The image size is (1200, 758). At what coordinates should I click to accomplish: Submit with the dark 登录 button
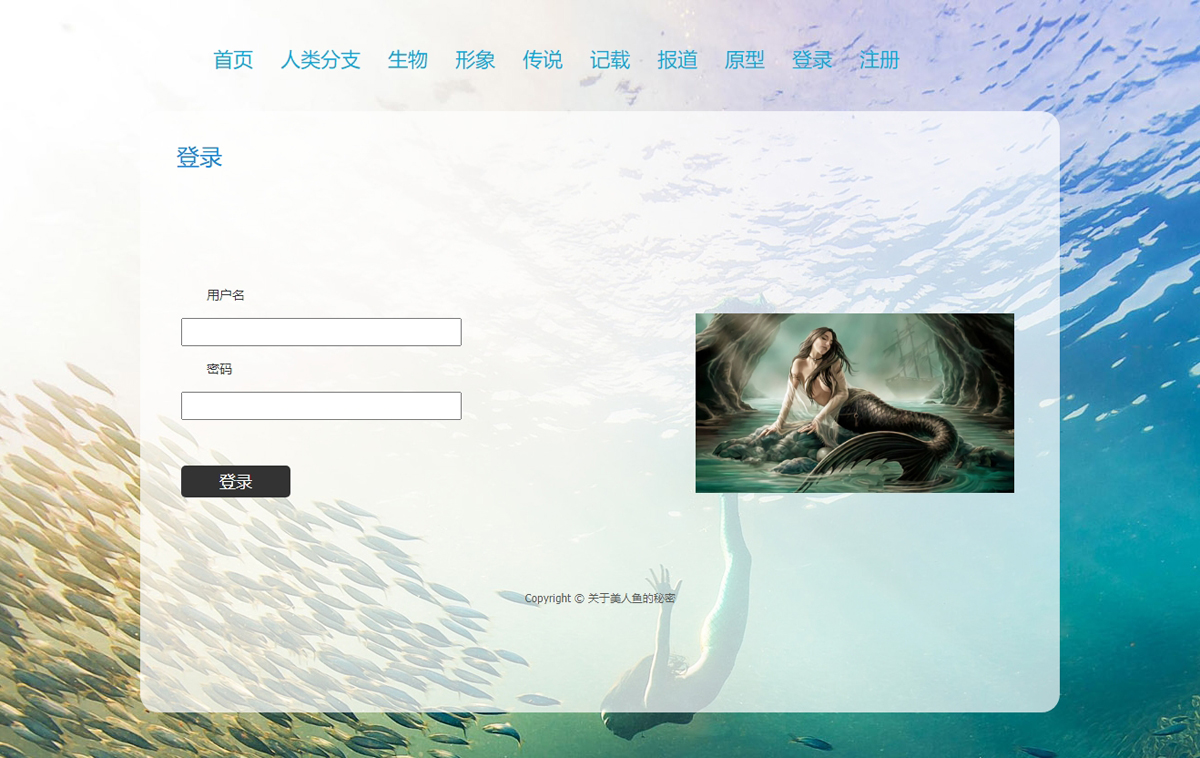pyautogui.click(x=236, y=481)
